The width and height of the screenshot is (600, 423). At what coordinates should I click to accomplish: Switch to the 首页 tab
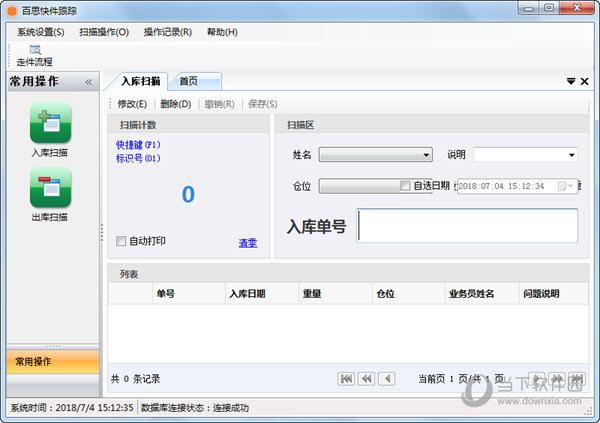(195, 81)
